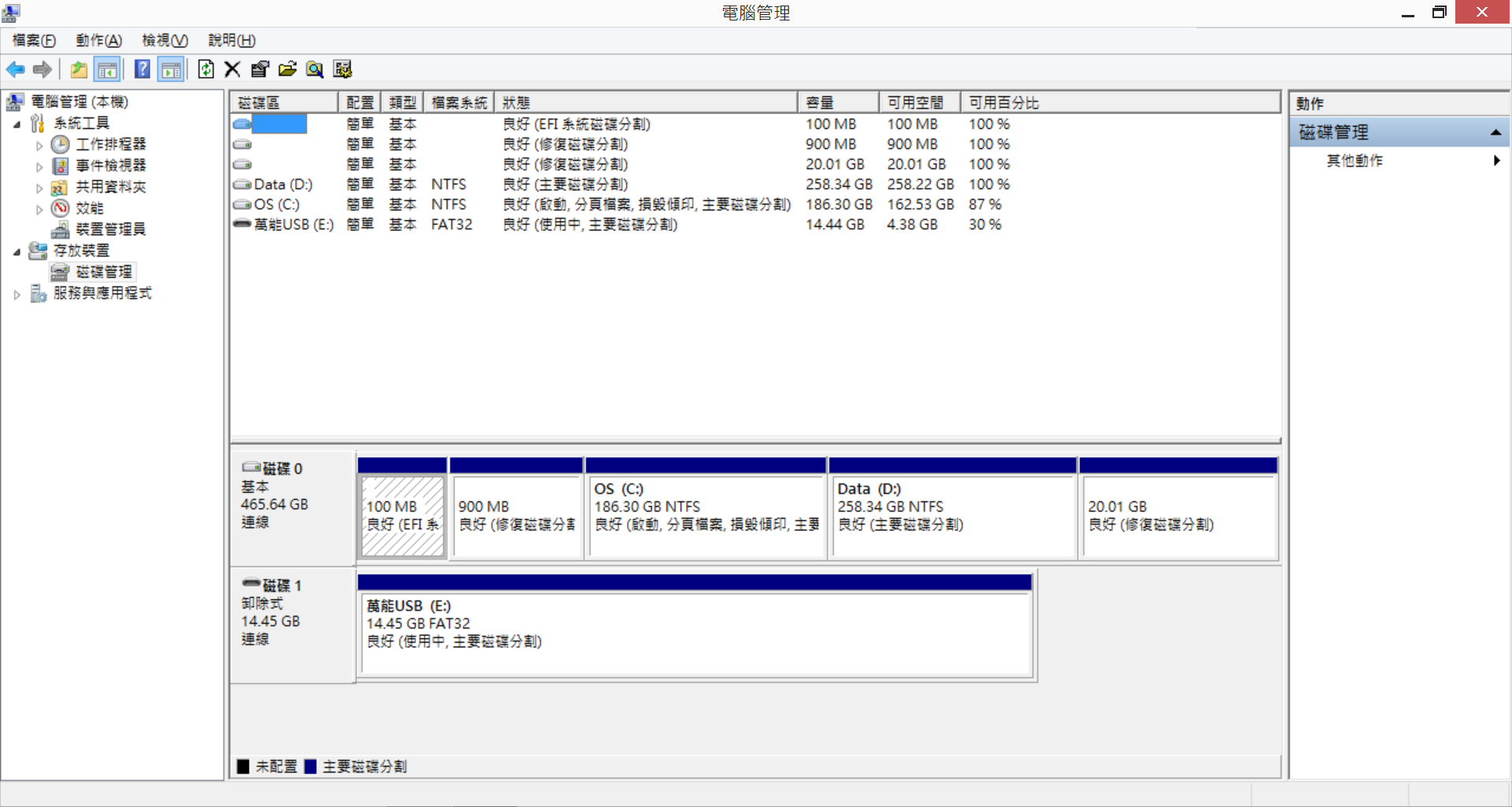Toggle the show/hide action pane icon
The image size is (1512, 807).
(171, 69)
